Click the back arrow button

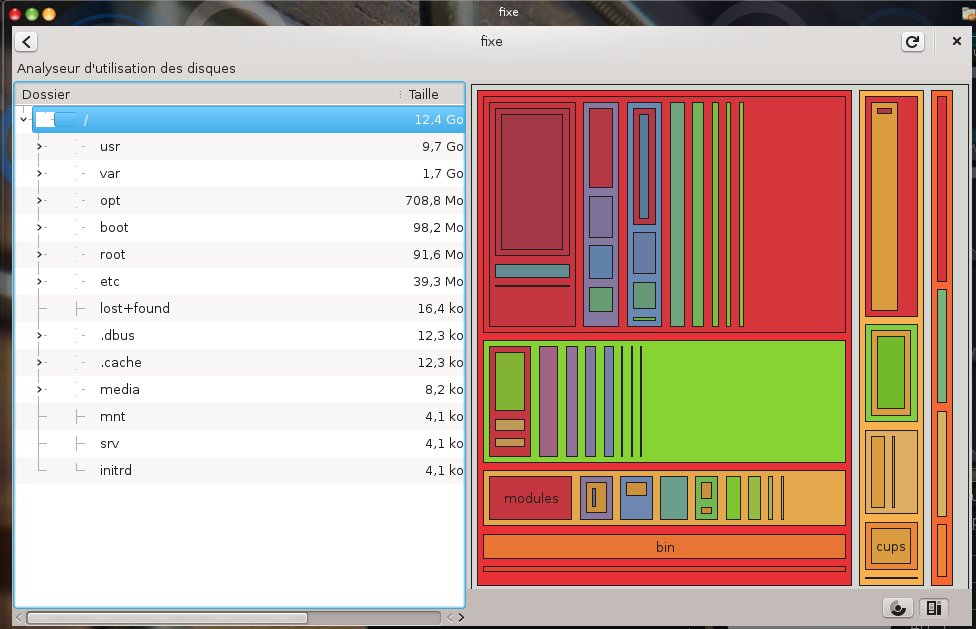point(26,42)
